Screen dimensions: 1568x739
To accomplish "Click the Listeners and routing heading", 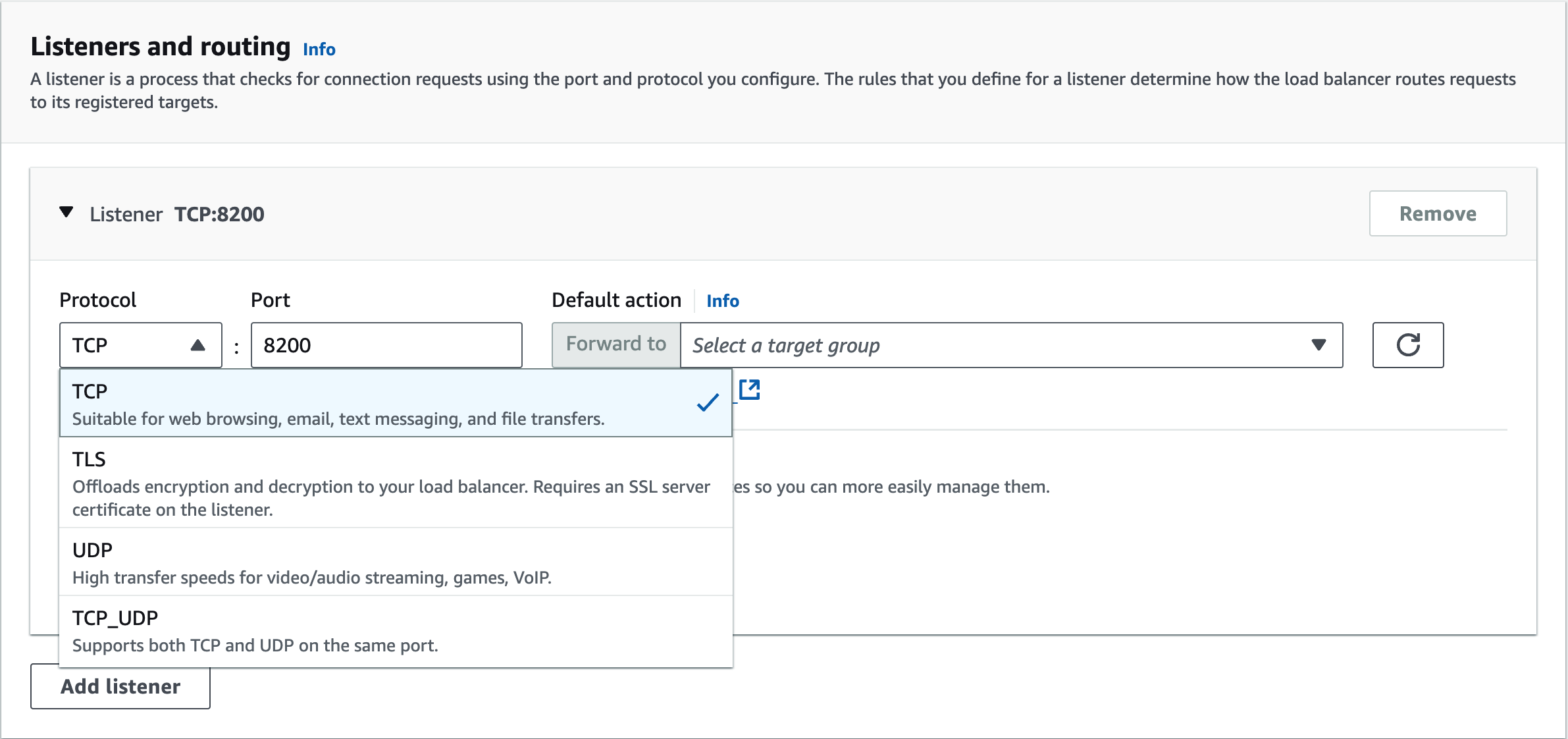I will tap(161, 47).
